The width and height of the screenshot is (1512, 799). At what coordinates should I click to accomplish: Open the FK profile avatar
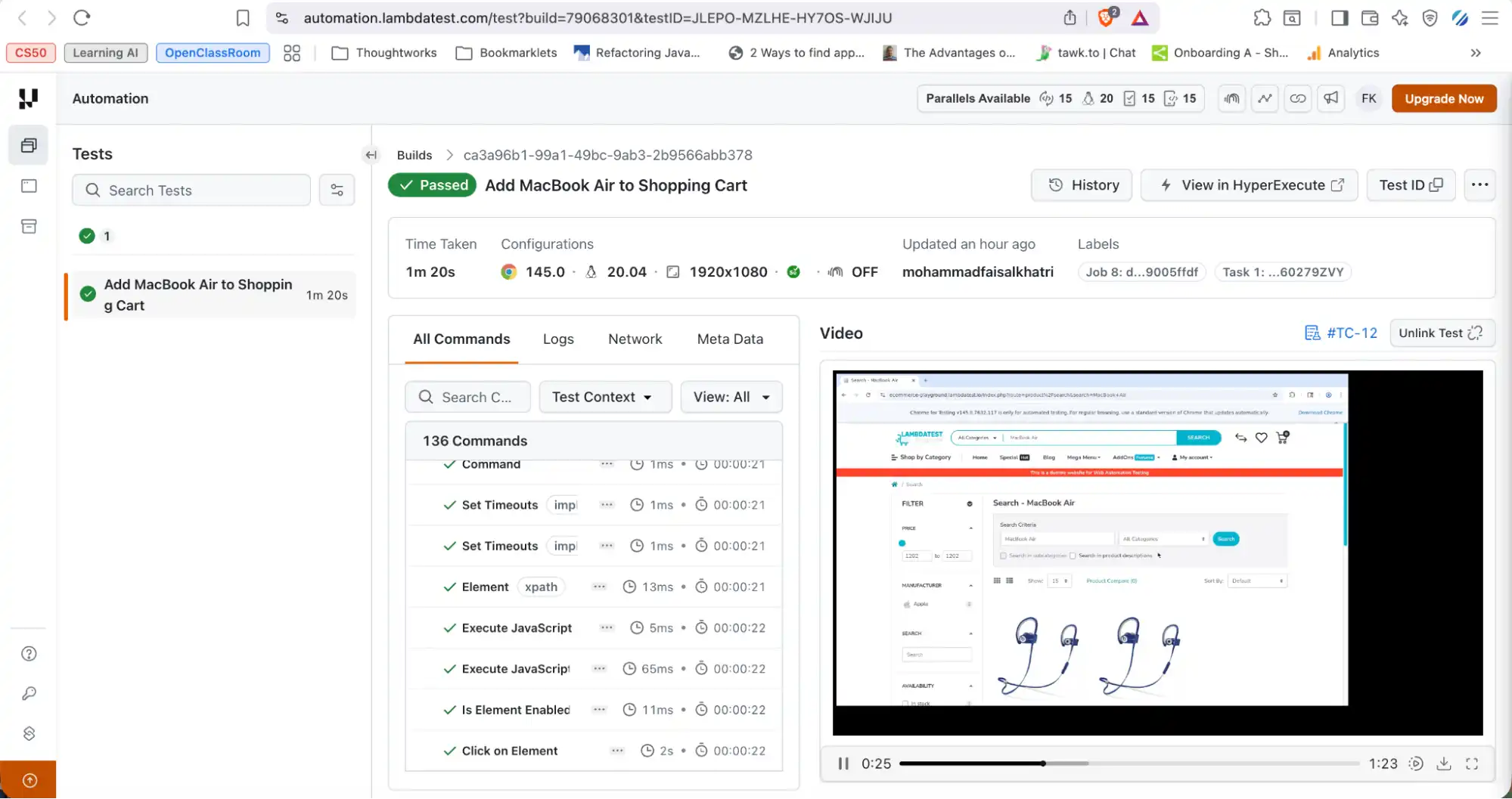1369,98
